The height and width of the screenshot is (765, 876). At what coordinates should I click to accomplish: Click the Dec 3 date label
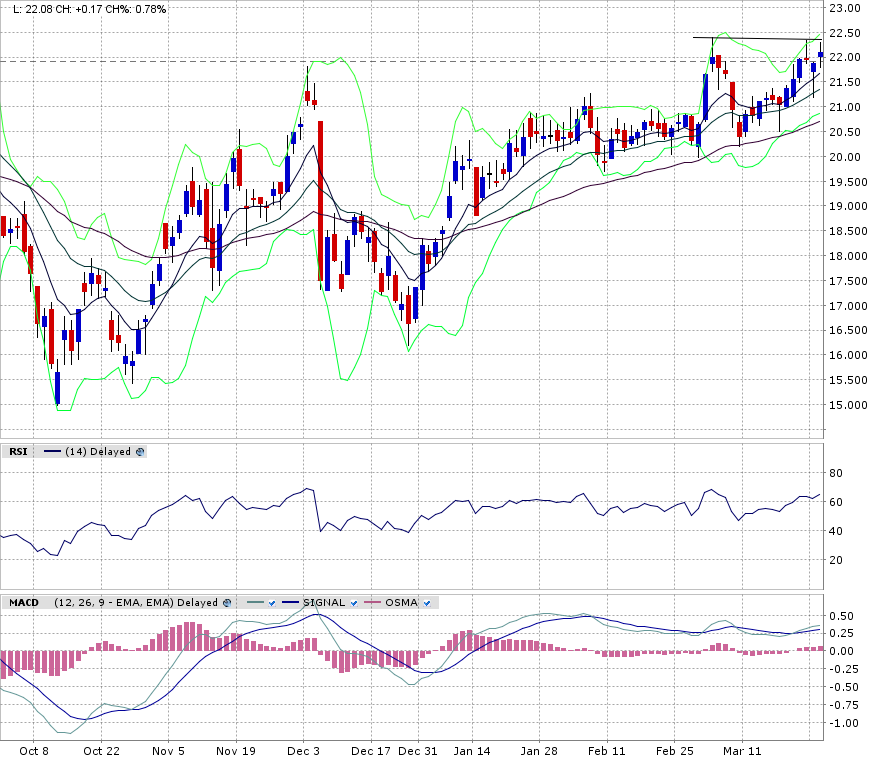303,750
